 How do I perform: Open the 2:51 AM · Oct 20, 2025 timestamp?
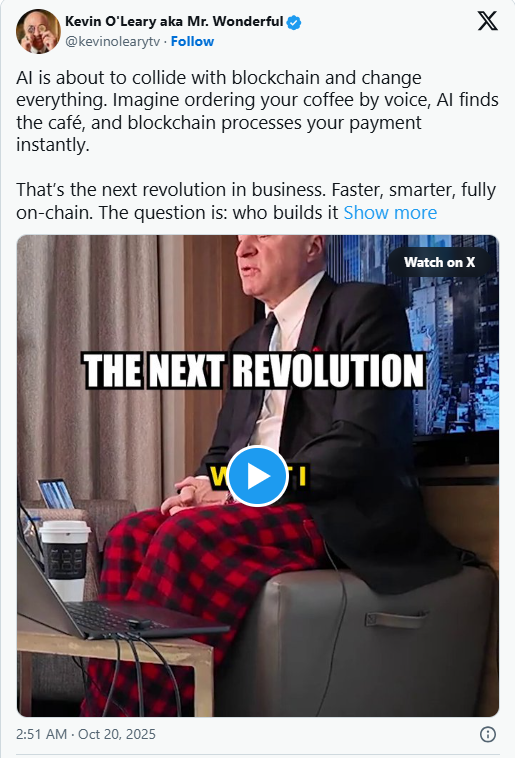click(86, 734)
